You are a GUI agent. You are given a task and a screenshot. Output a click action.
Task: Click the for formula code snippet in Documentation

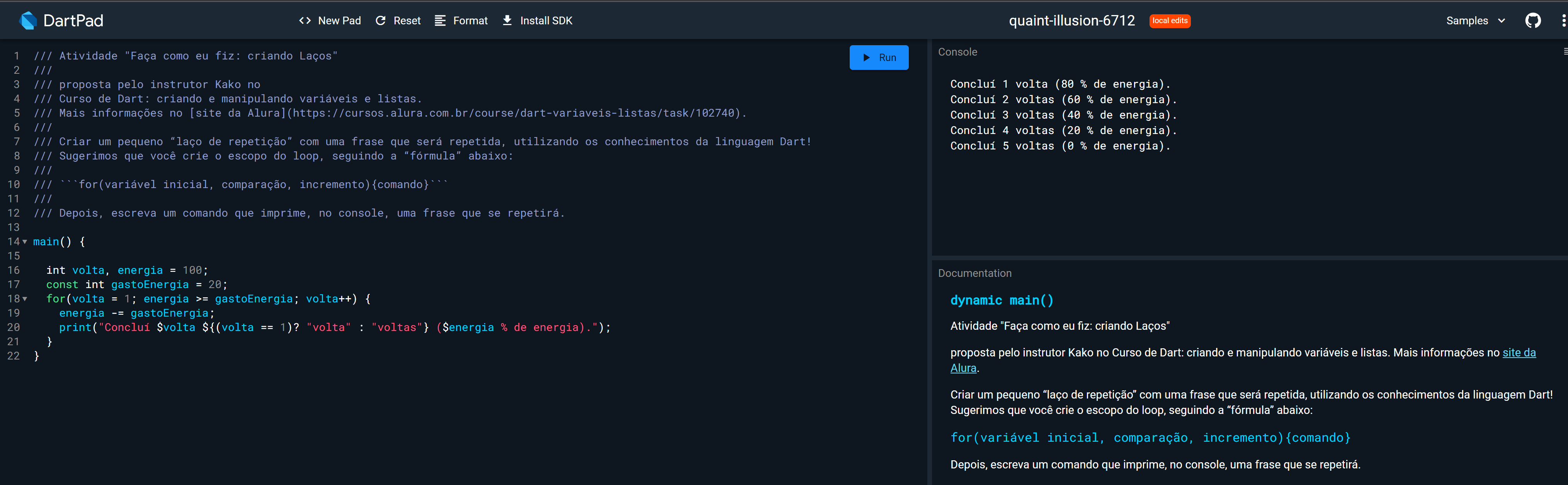pyautogui.click(x=1150, y=438)
